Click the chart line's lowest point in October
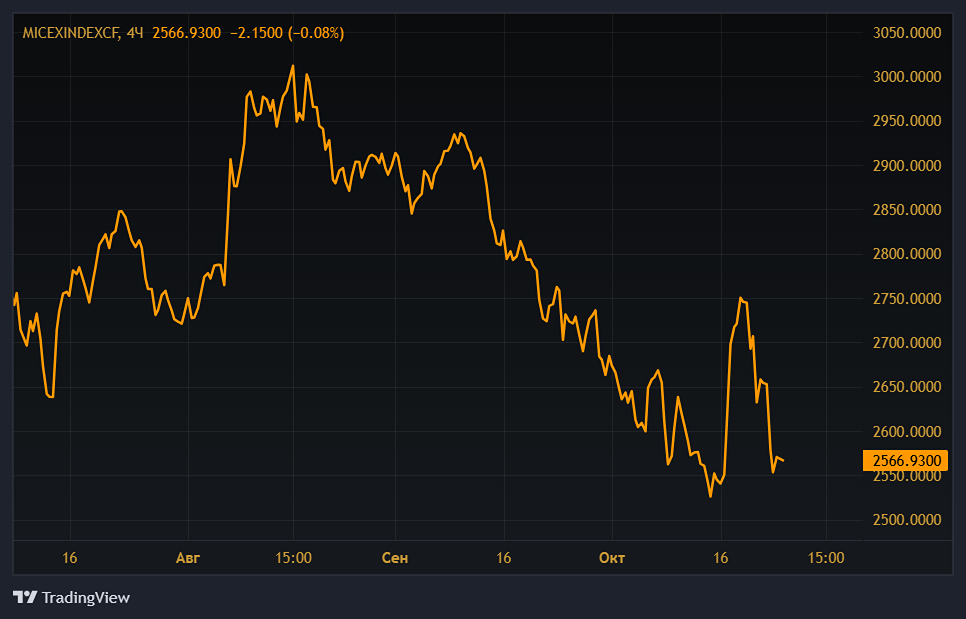Image resolution: width=966 pixels, height=619 pixels. point(711,495)
